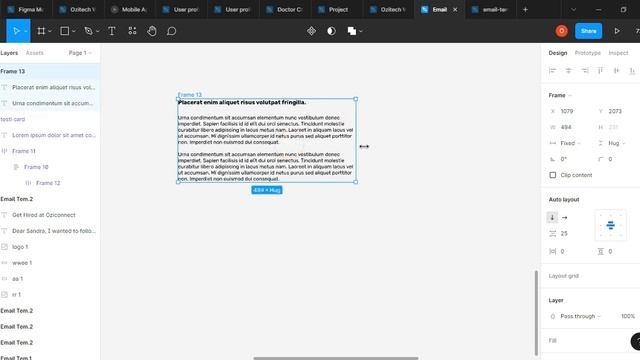
Task: Select the Frame tool
Action: (41, 31)
